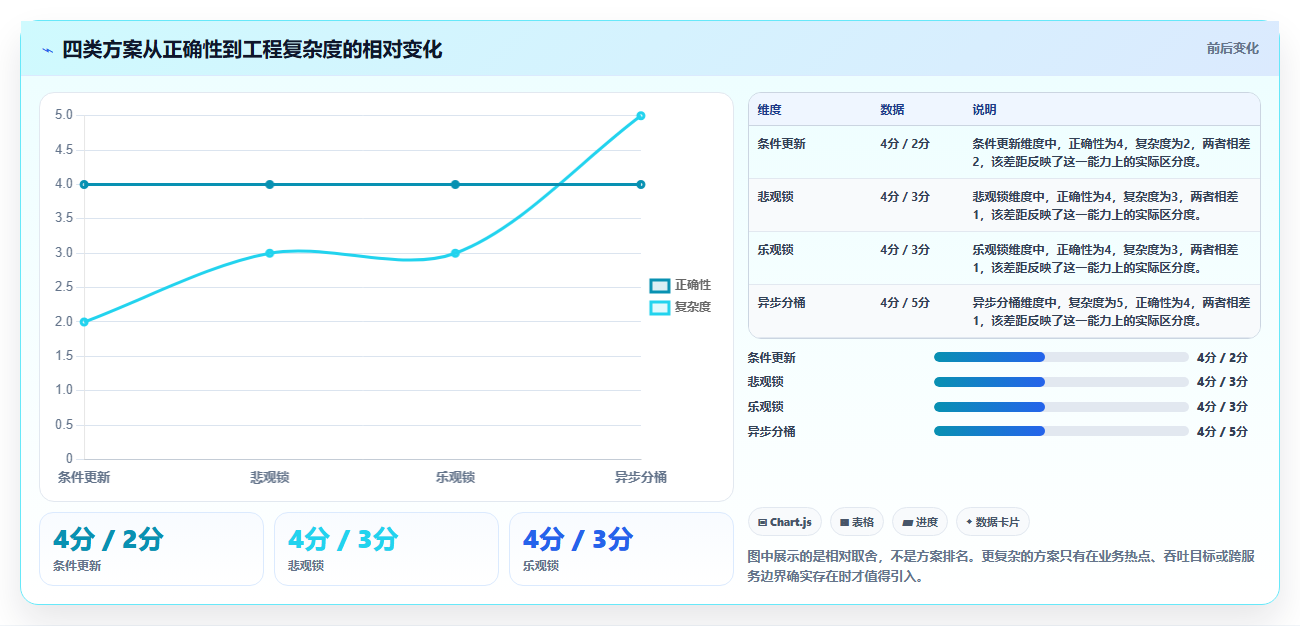Open the 4分 / 3分 乐观锁 stat card
This screenshot has height=626, width=1300.
click(x=621, y=549)
